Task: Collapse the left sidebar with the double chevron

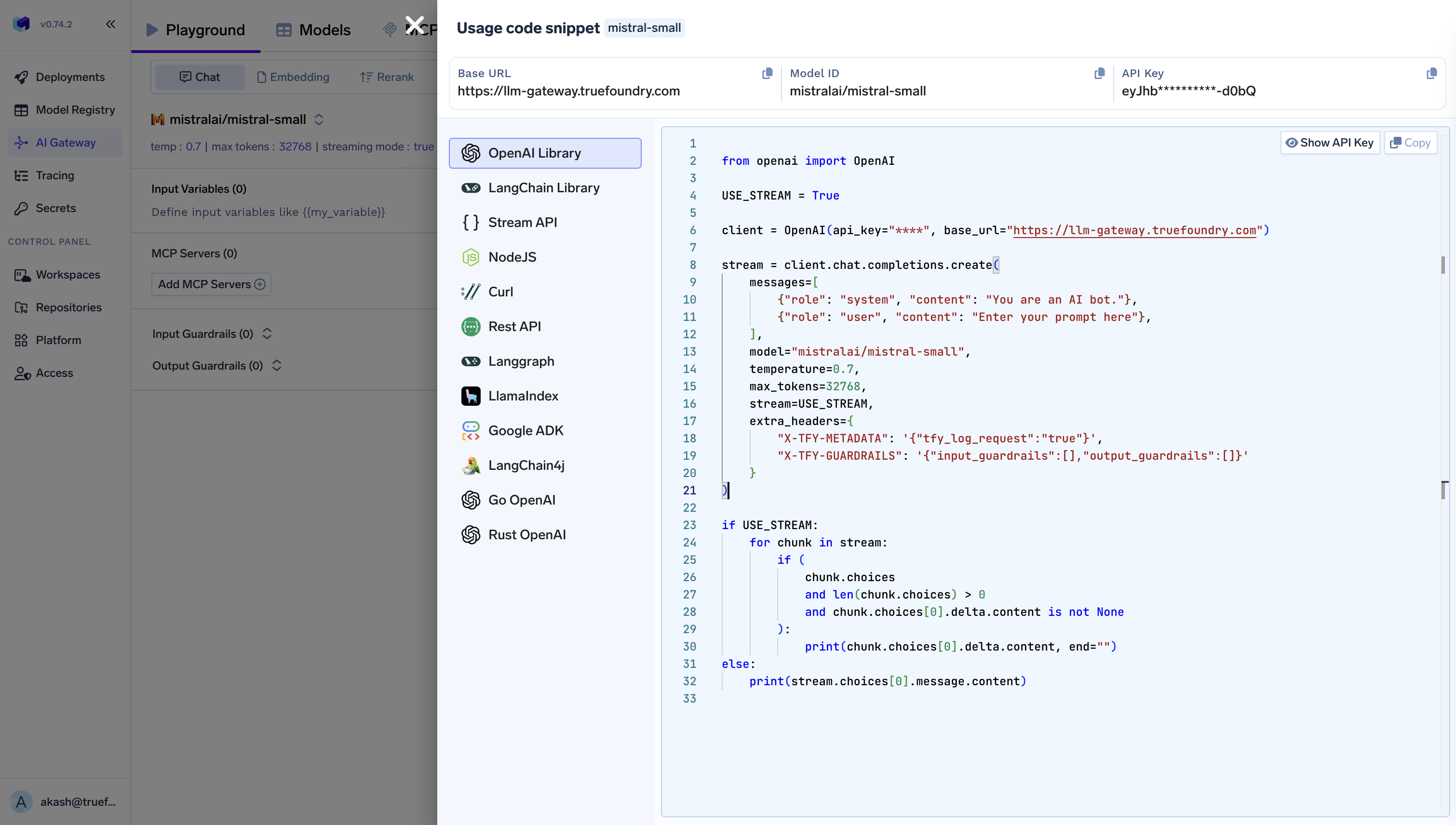Action: [x=110, y=24]
